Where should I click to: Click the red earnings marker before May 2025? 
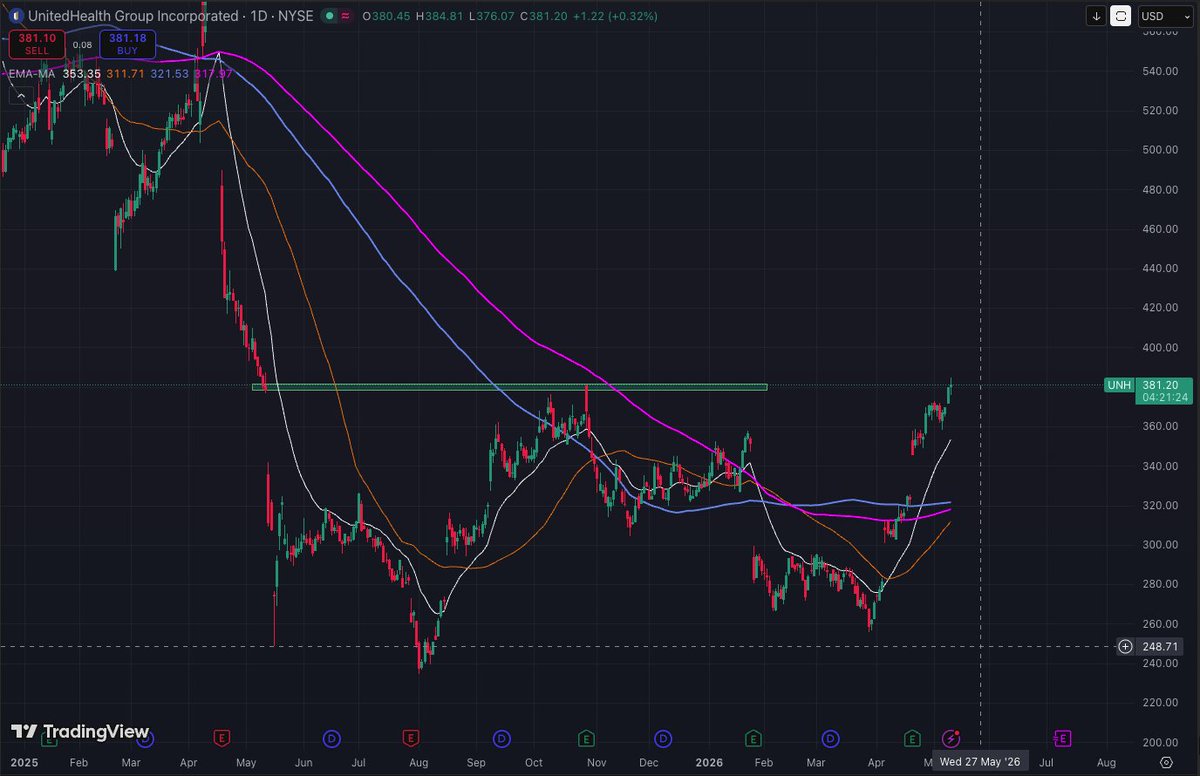point(222,739)
